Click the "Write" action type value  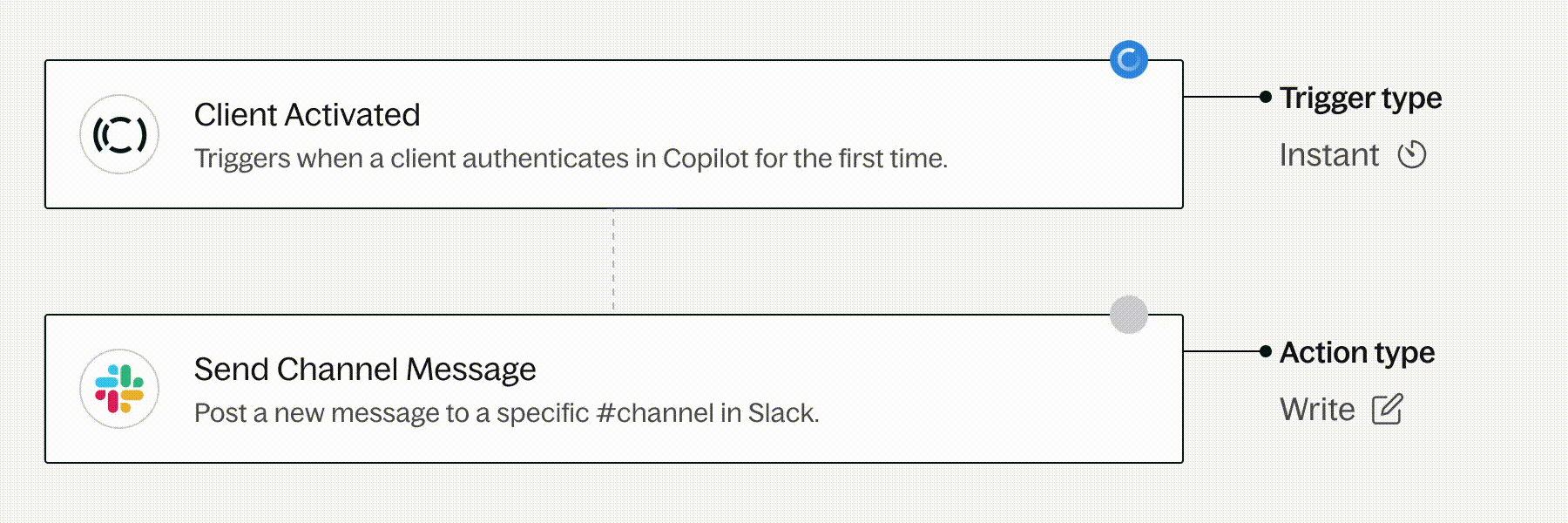[x=1317, y=410]
